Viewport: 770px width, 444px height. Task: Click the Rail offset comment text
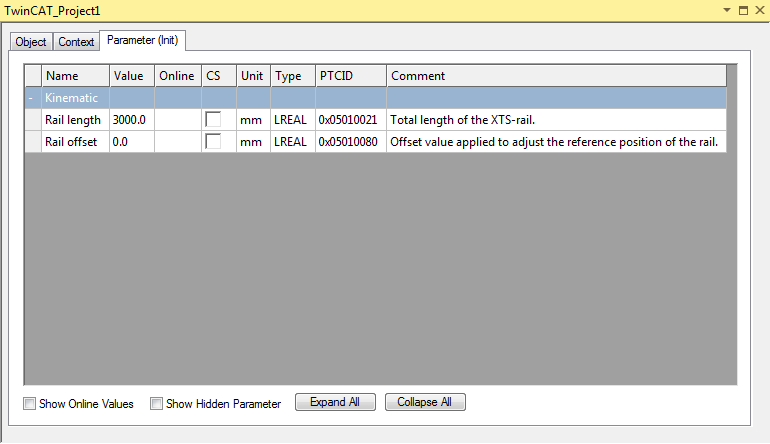(554, 142)
